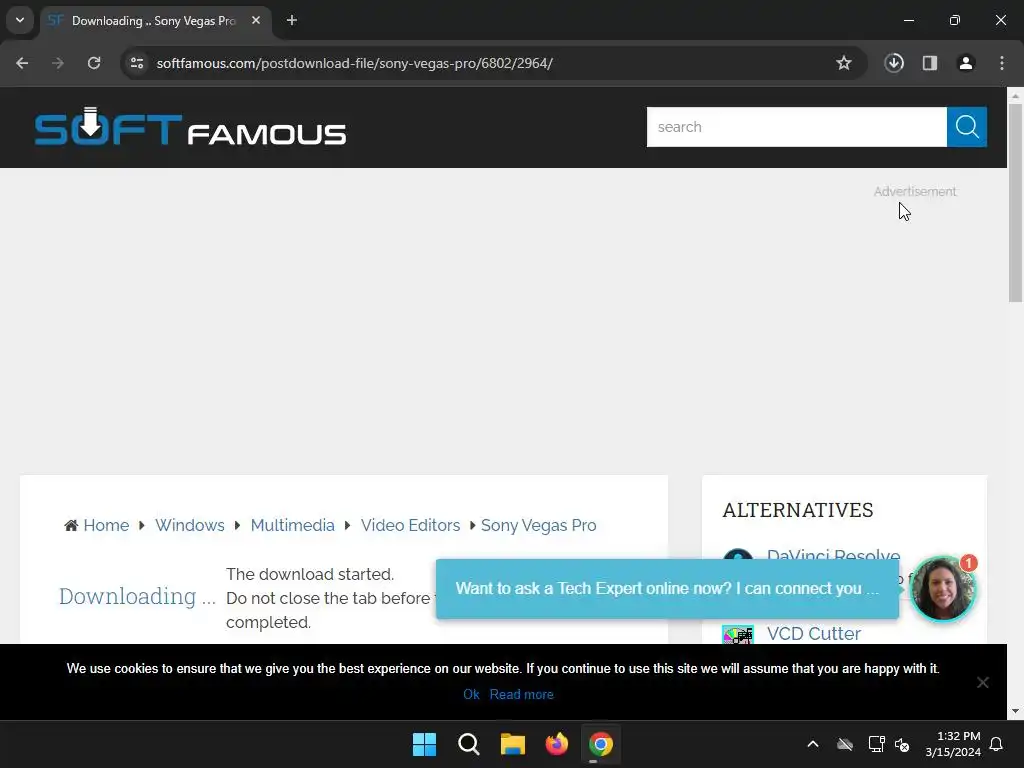Open the notifications bell
The image size is (1024, 768).
coord(996,744)
